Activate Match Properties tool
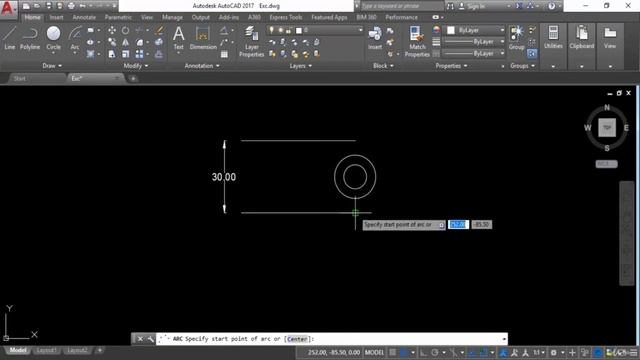The image size is (640, 360). [417, 41]
